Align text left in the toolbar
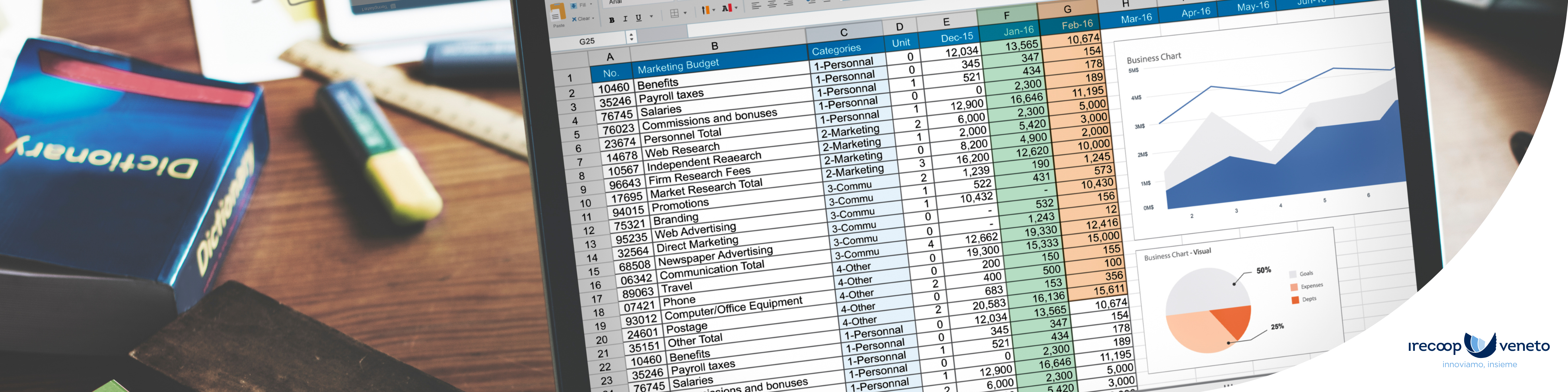 click(x=756, y=5)
